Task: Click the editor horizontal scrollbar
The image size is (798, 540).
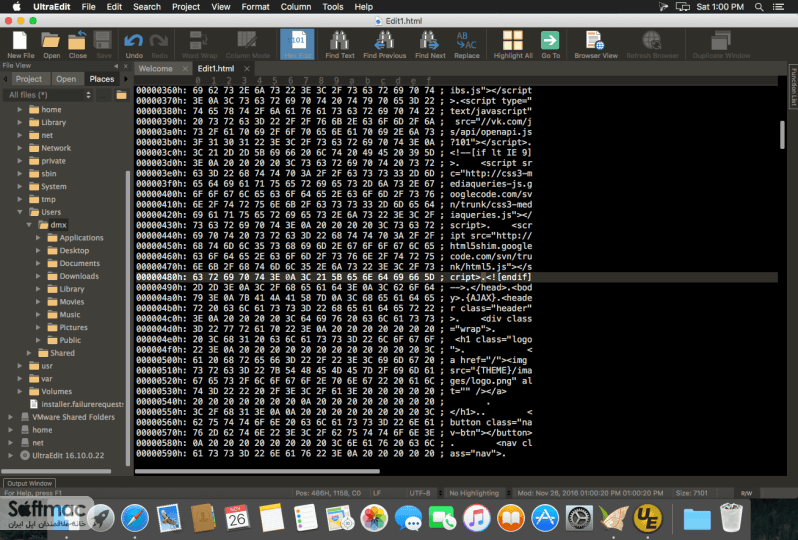Action: (257, 471)
